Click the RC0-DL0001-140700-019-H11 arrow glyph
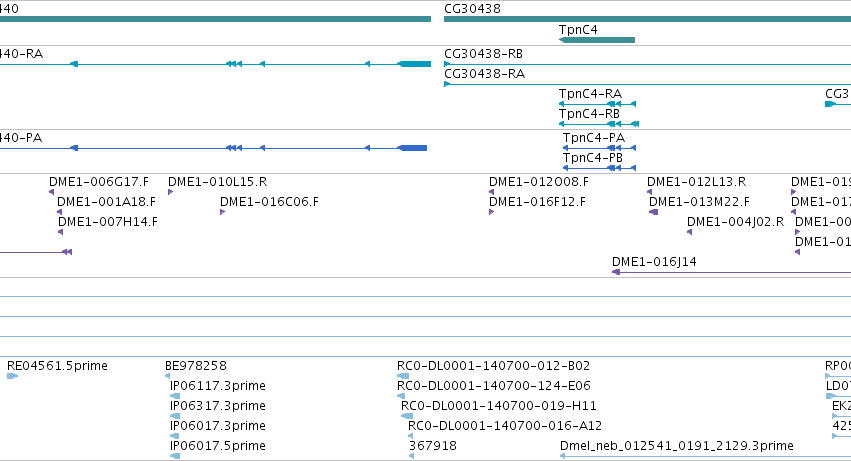Viewport: 851px width, 461px height. (407, 416)
